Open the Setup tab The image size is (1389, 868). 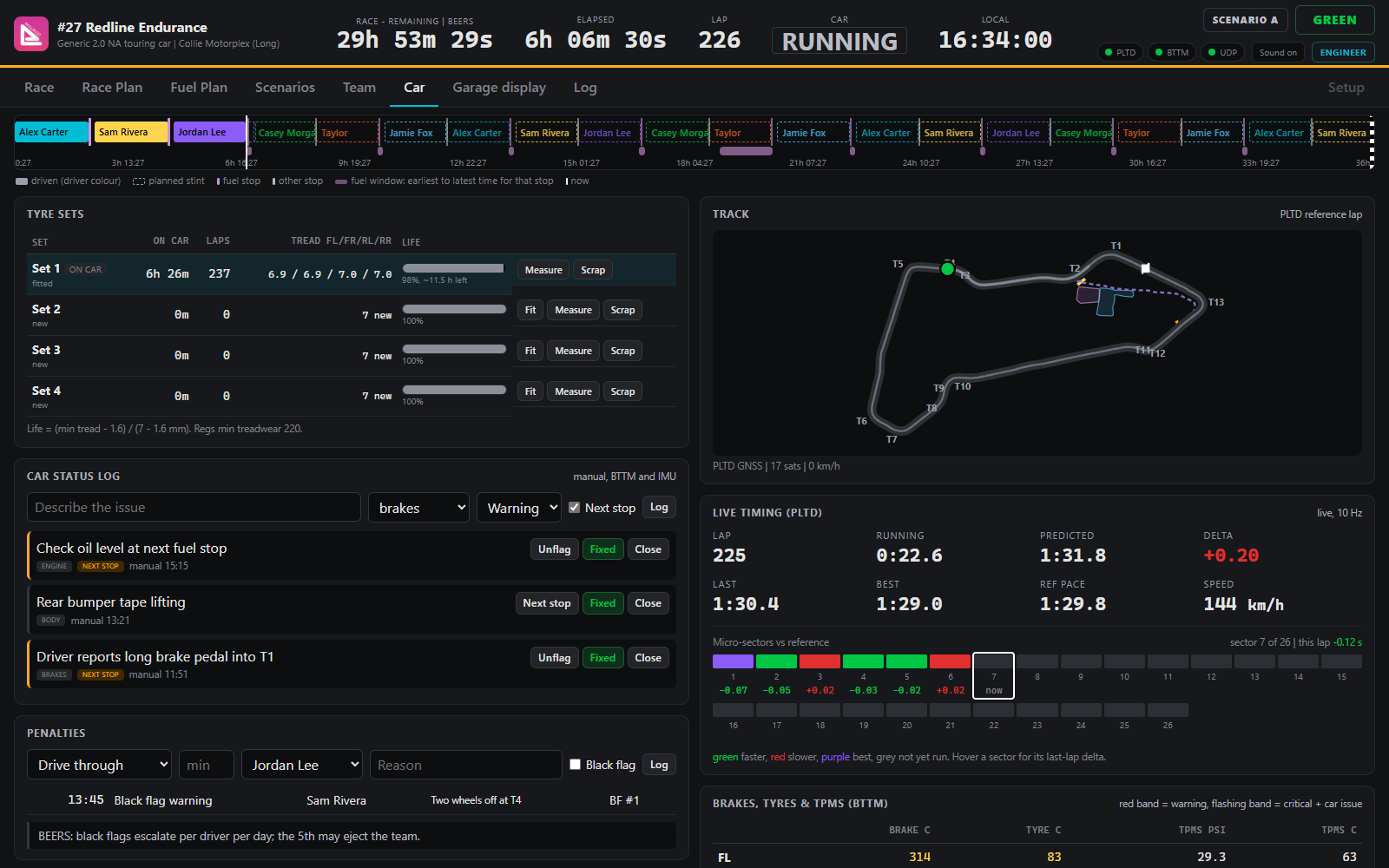[1346, 88]
